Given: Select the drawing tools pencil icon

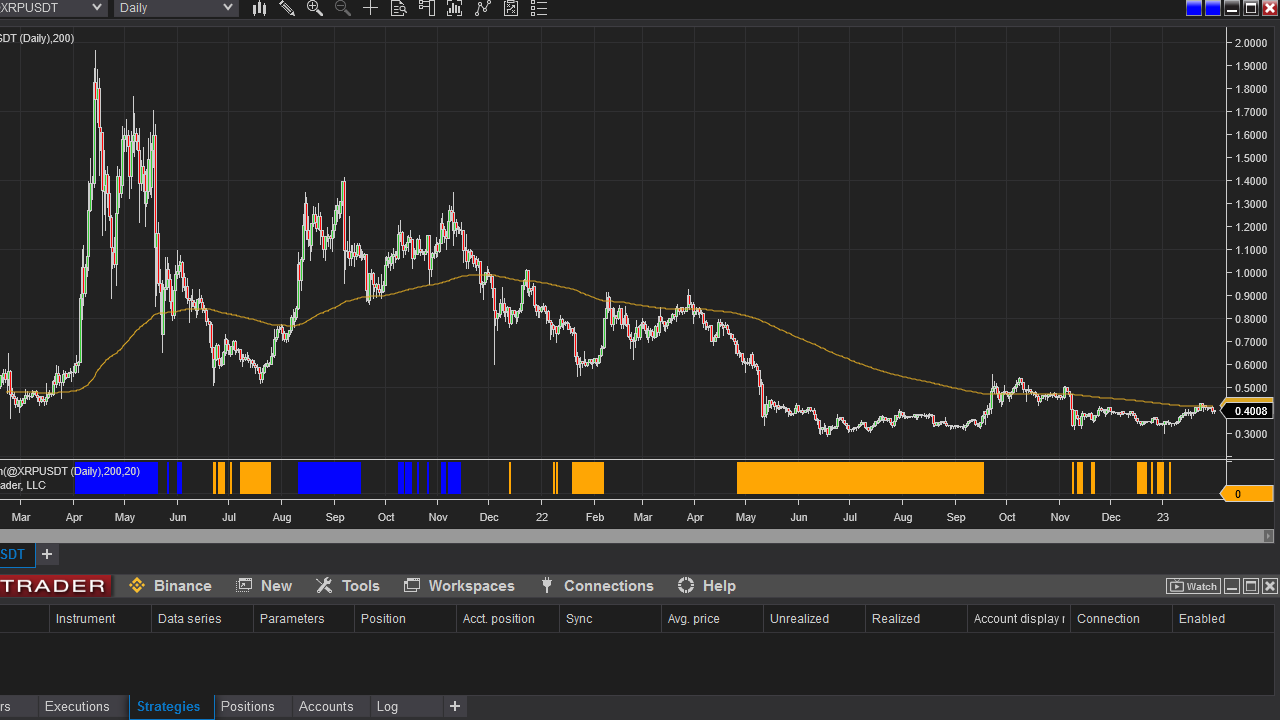Looking at the screenshot, I should (x=287, y=8).
